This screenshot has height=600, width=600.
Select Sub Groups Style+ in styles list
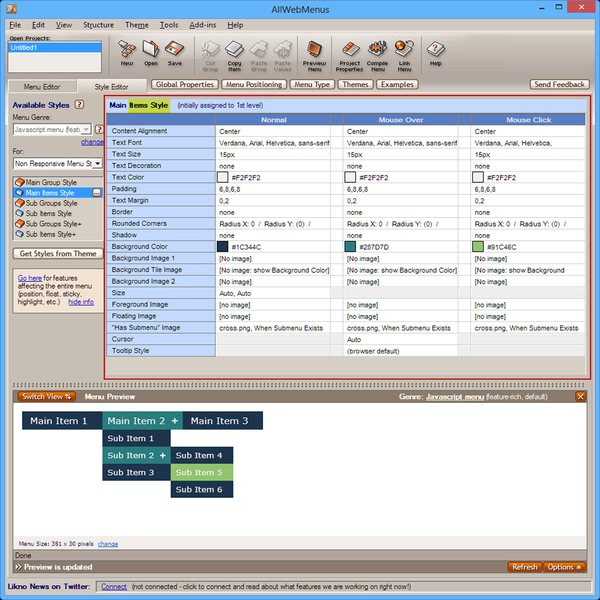tap(53, 224)
